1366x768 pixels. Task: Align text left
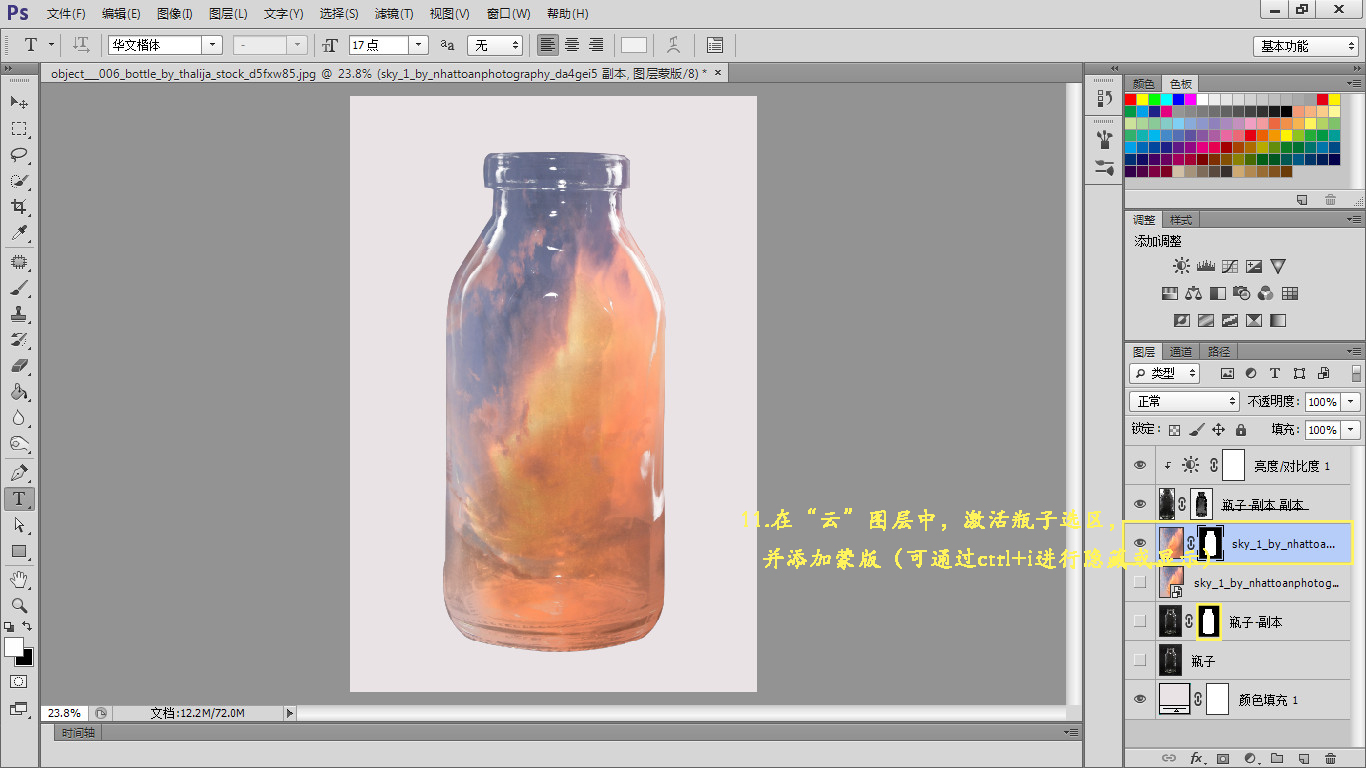pos(548,45)
